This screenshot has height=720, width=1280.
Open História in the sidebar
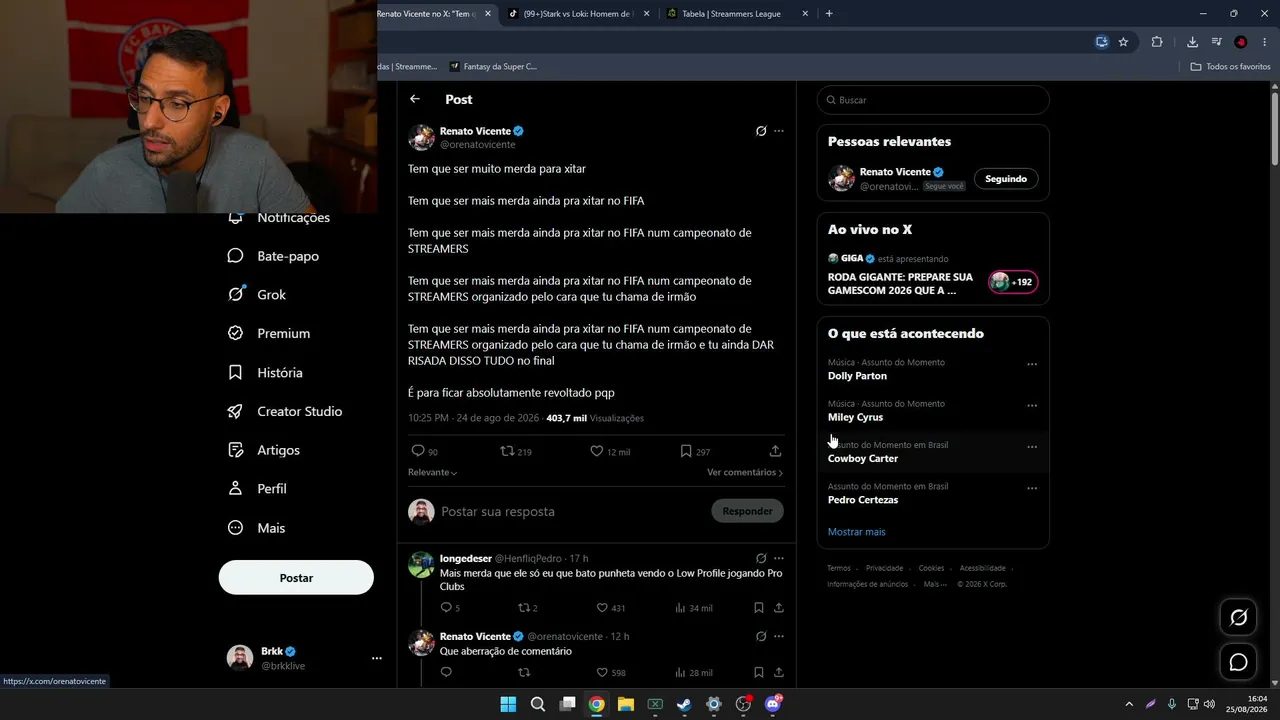pyautogui.click(x=265, y=372)
